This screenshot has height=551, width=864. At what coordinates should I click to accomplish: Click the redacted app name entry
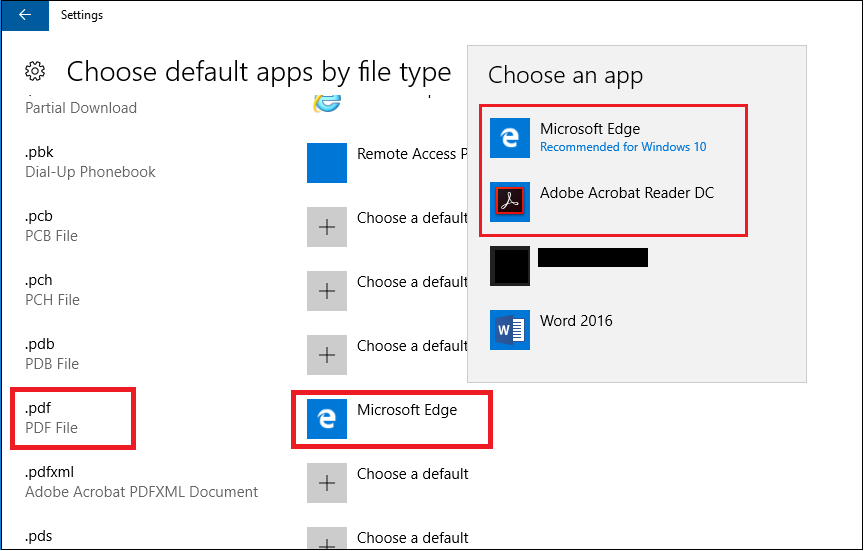click(x=593, y=257)
